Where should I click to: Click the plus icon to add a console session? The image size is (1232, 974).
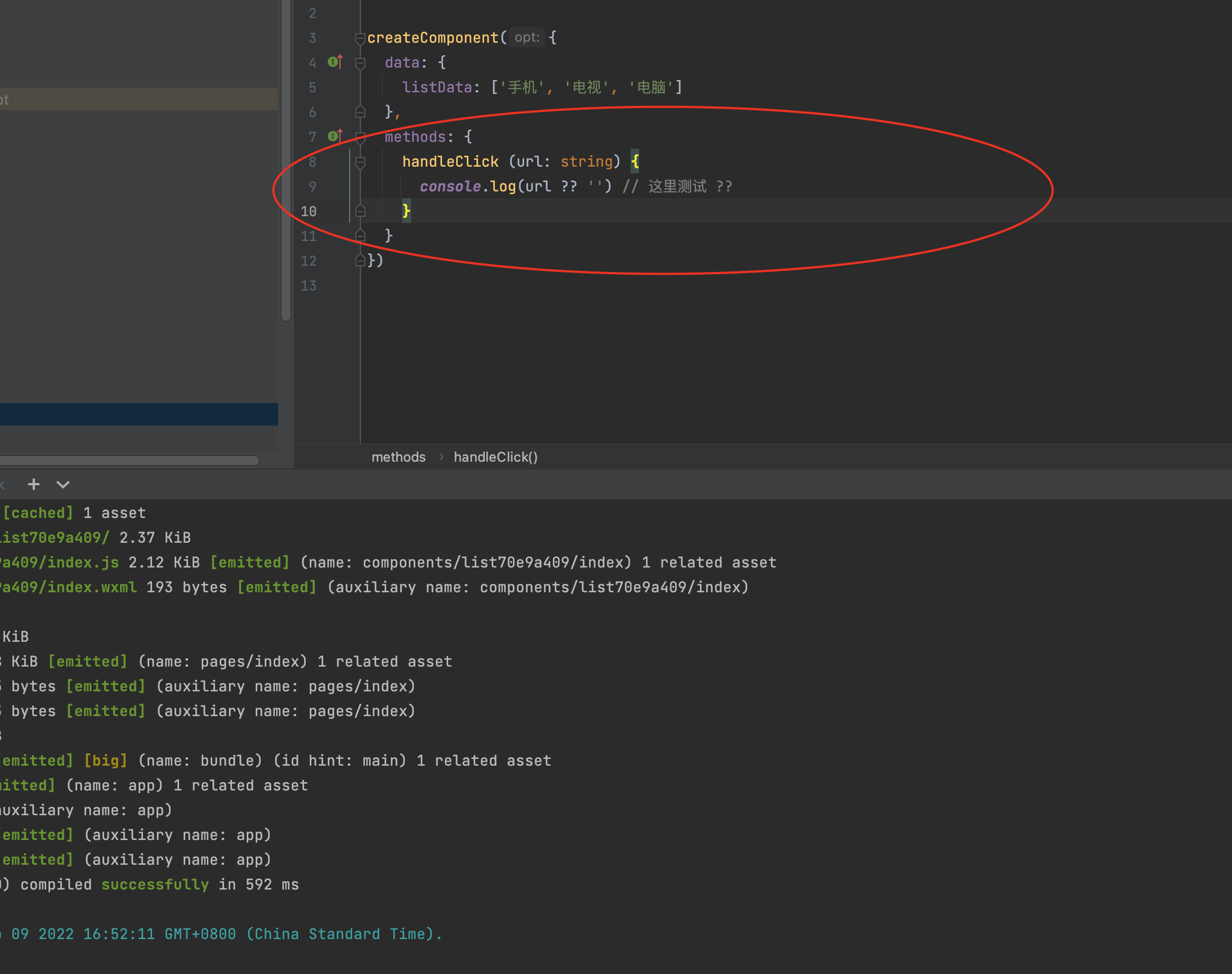tap(33, 484)
